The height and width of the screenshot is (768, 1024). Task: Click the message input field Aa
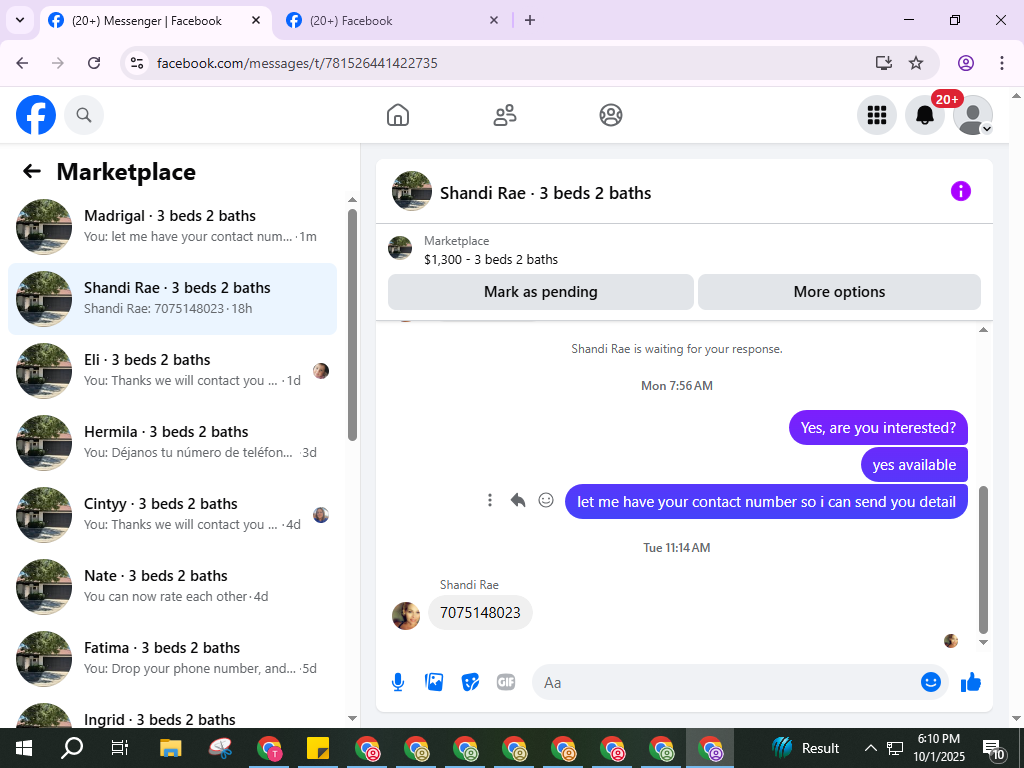coord(725,682)
